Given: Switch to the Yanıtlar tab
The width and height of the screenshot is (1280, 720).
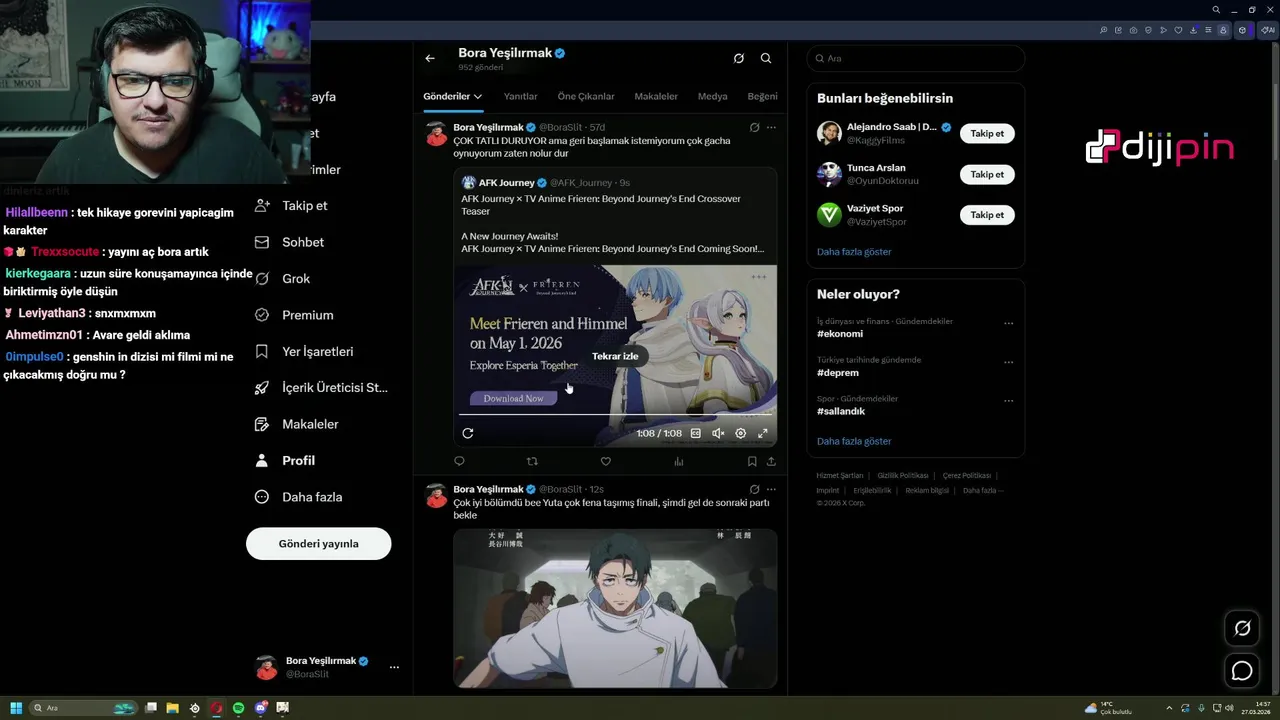Looking at the screenshot, I should tap(520, 97).
